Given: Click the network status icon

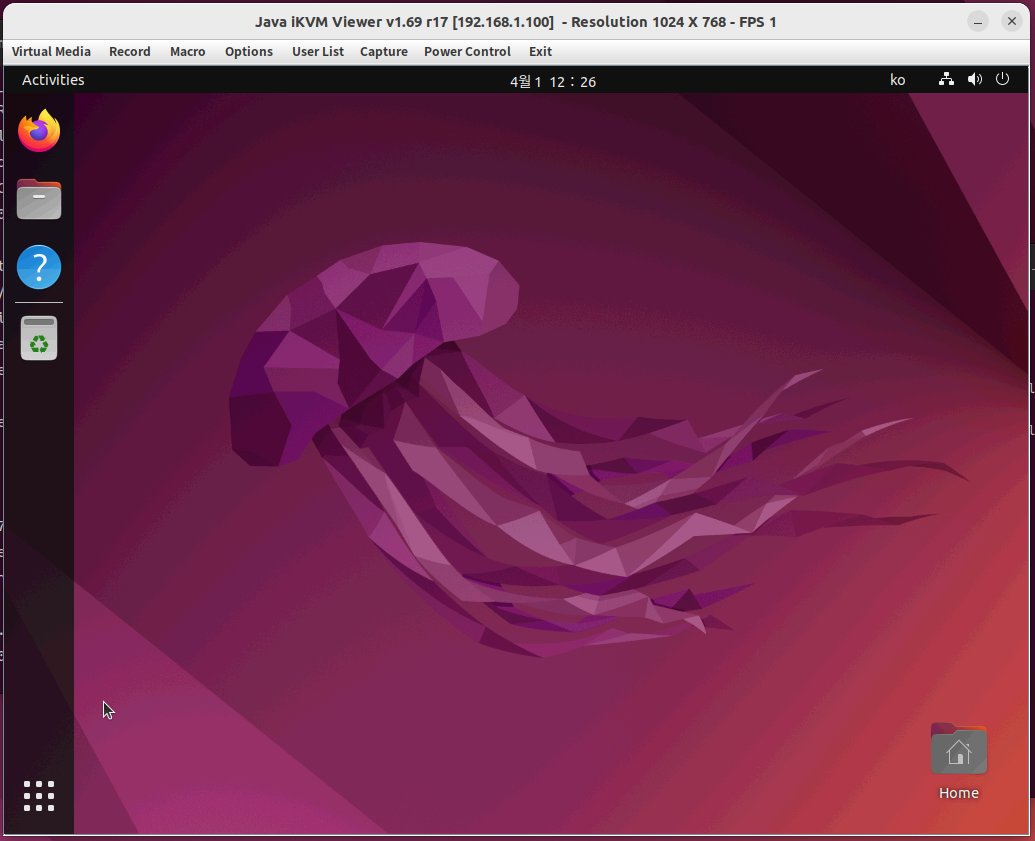Looking at the screenshot, I should click(946, 80).
